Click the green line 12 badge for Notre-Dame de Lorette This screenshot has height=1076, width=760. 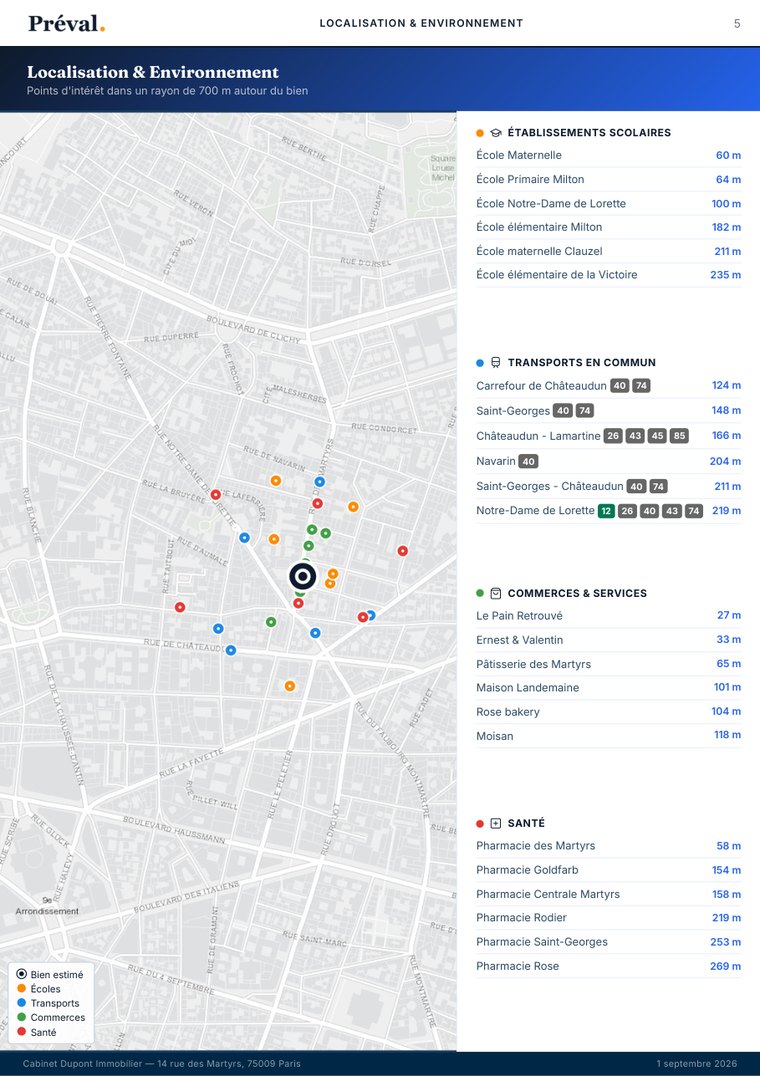(x=606, y=511)
